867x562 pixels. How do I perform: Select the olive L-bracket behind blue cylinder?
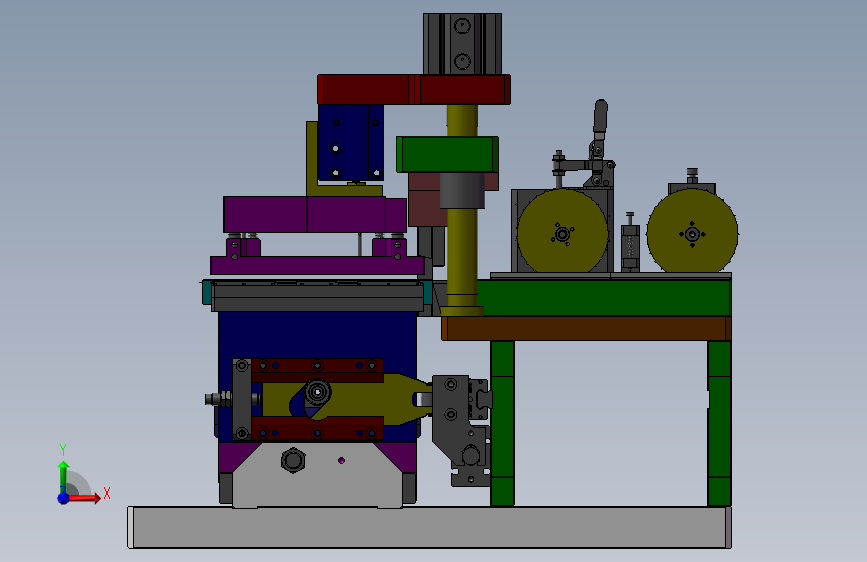(x=312, y=159)
